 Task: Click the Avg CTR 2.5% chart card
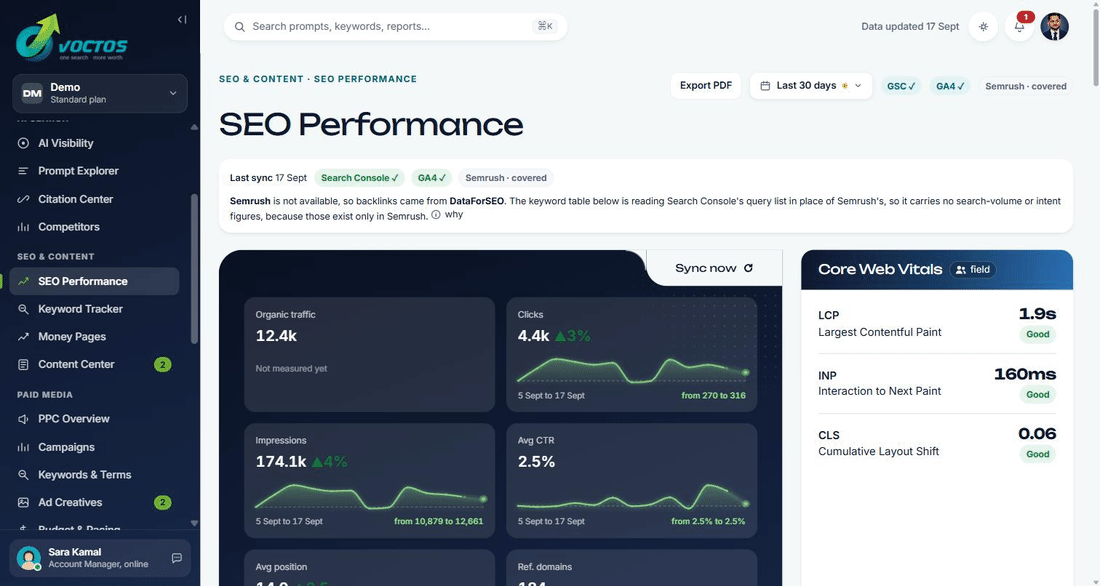[x=631, y=481]
